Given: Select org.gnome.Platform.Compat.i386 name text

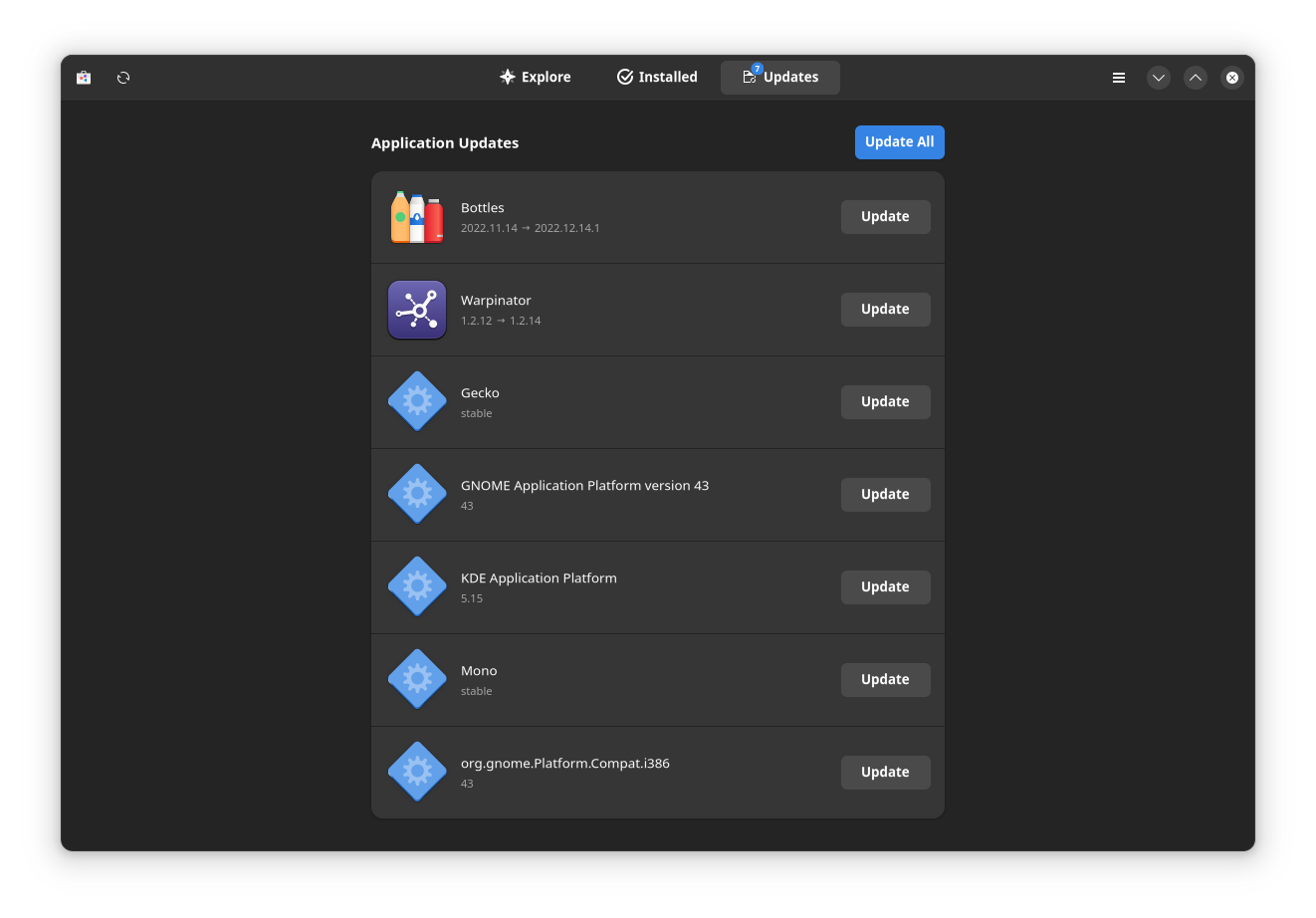Looking at the screenshot, I should click(x=565, y=764).
